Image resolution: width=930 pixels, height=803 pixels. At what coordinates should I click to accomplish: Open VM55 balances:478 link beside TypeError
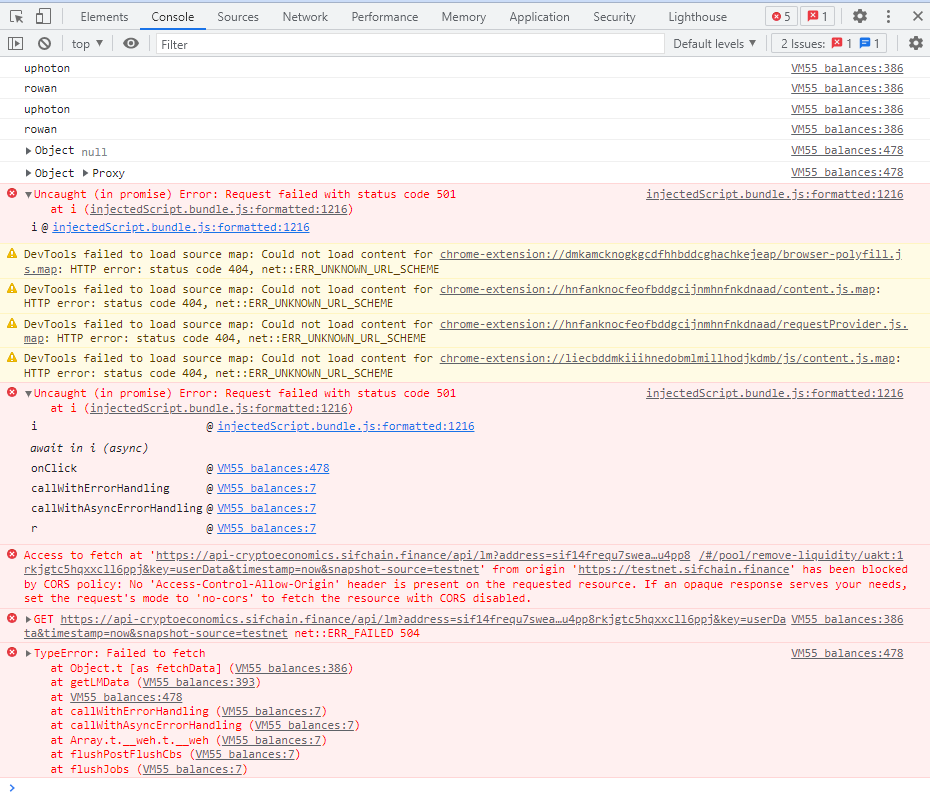(x=847, y=653)
